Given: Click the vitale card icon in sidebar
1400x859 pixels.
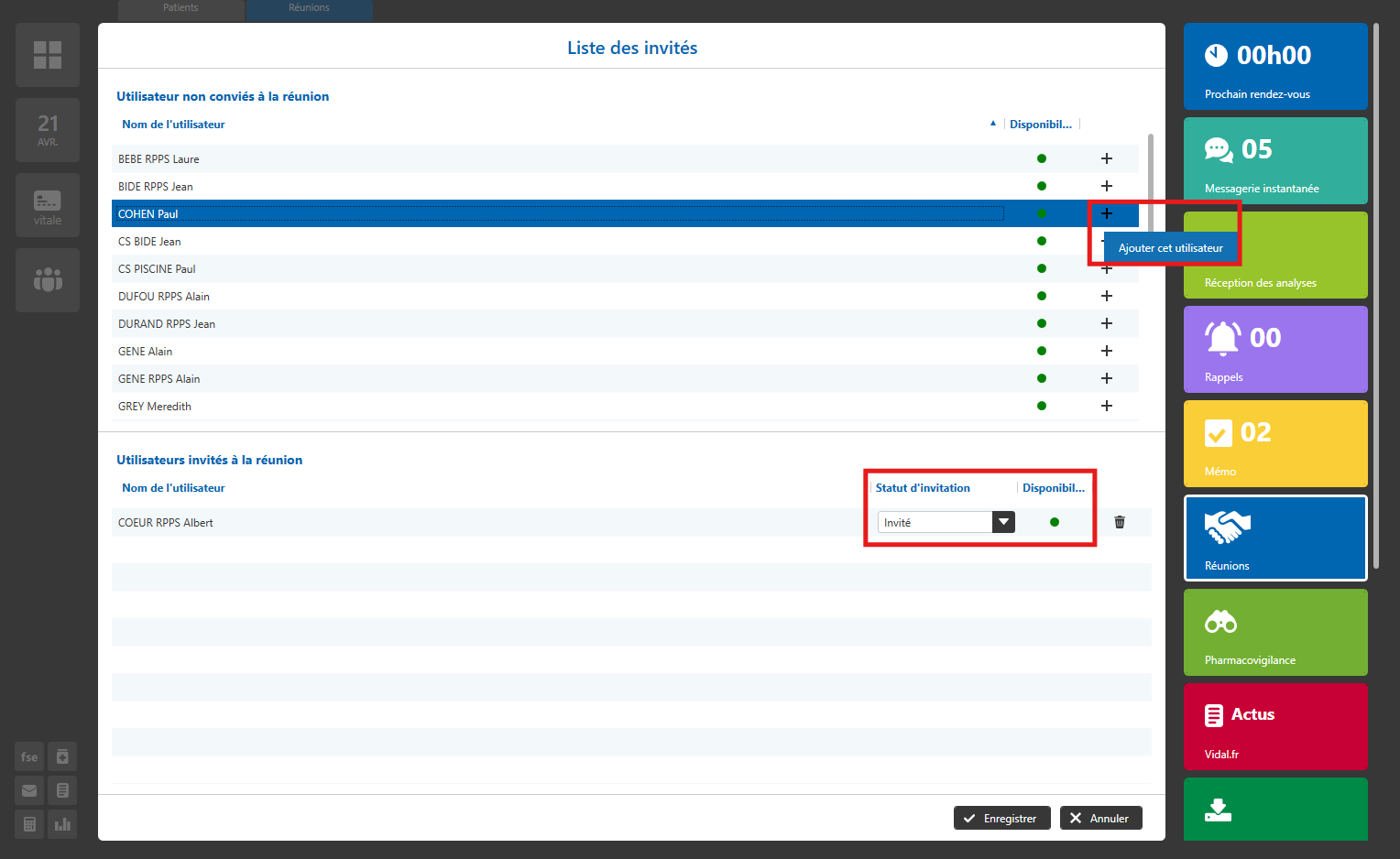Looking at the screenshot, I should 48,205.
